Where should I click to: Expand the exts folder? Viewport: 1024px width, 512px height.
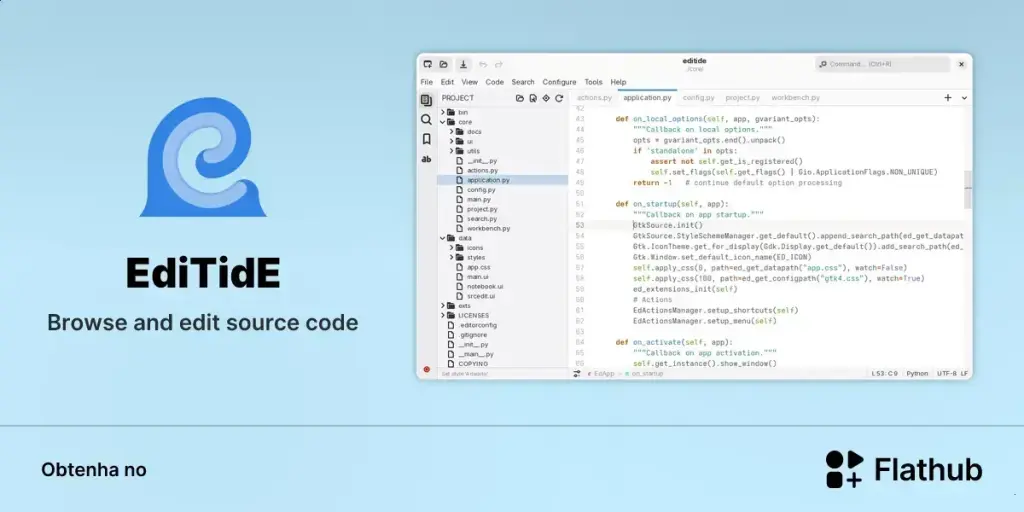click(443, 306)
